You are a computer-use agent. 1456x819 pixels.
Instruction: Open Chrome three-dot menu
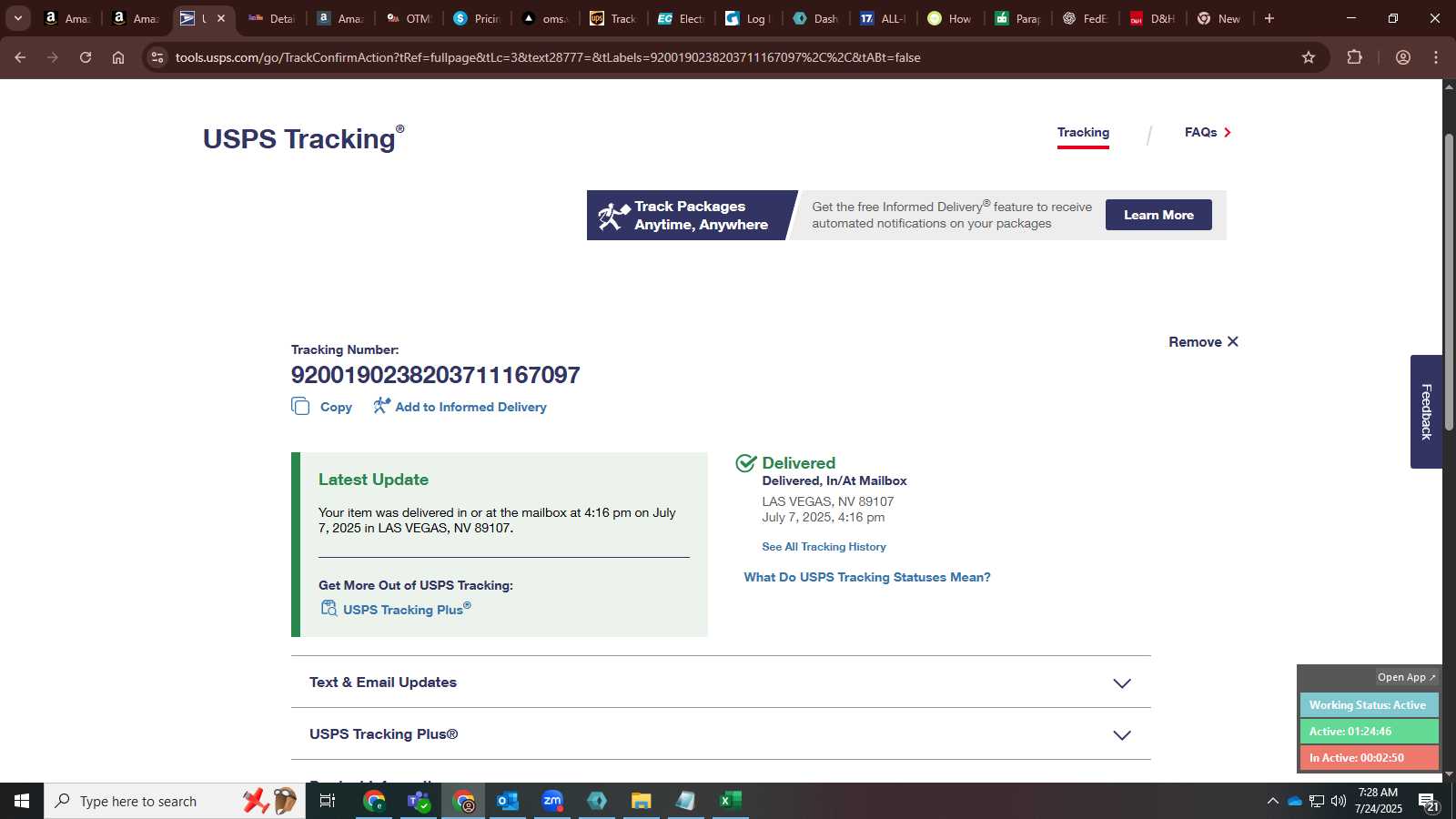[1436, 57]
